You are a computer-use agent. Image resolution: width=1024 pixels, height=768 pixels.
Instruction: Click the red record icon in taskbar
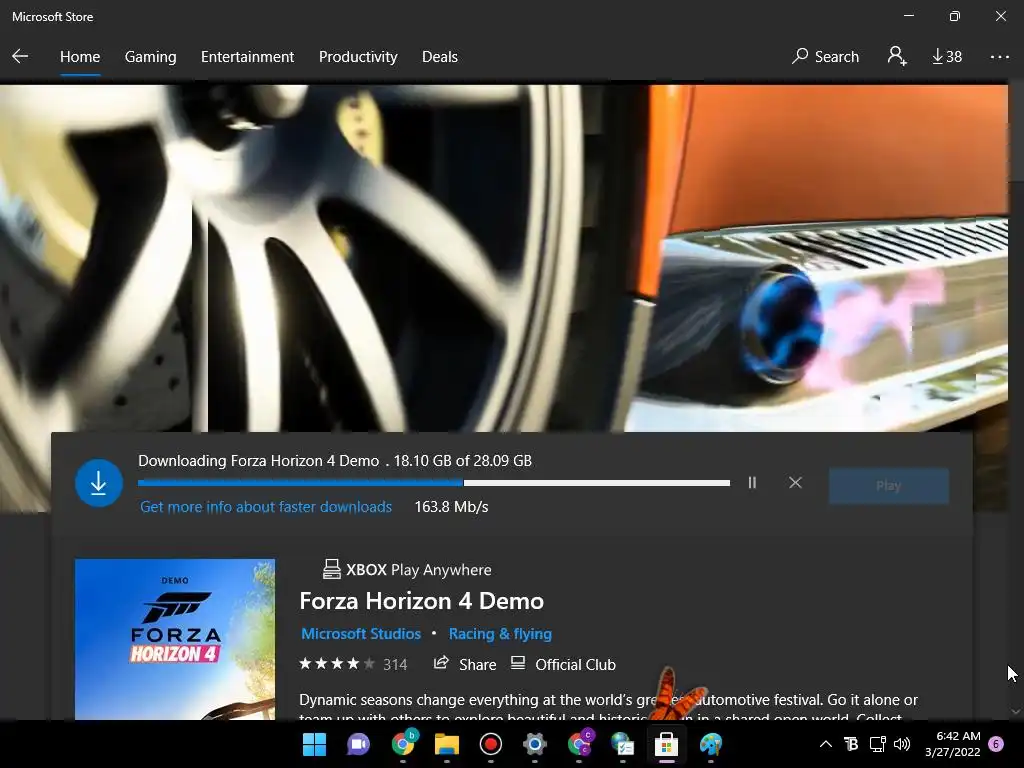[490, 744]
